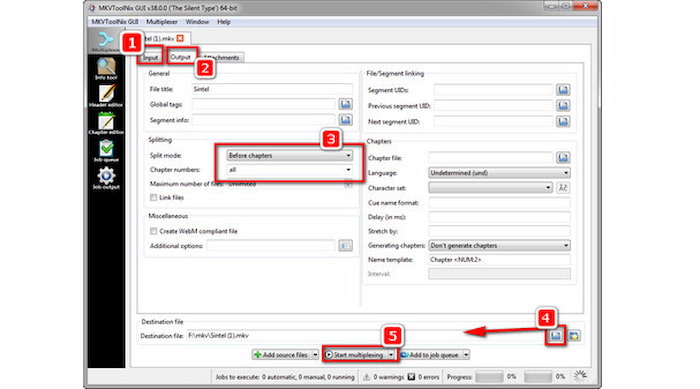Screen dimensions: 700x389
Task: Expand Add to job queue arrow menu
Action: tap(466, 355)
